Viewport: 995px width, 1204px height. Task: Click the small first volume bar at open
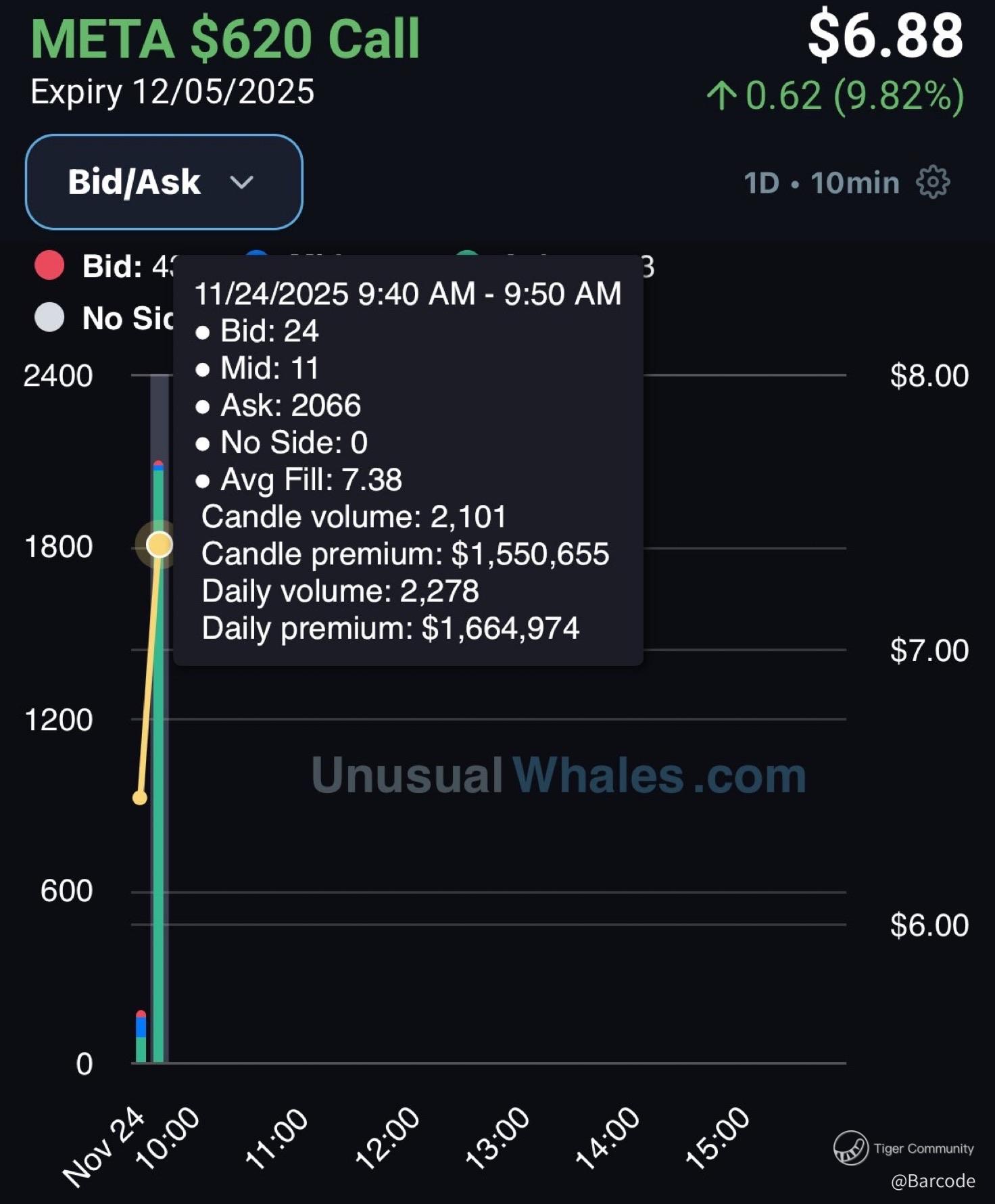[x=141, y=1041]
